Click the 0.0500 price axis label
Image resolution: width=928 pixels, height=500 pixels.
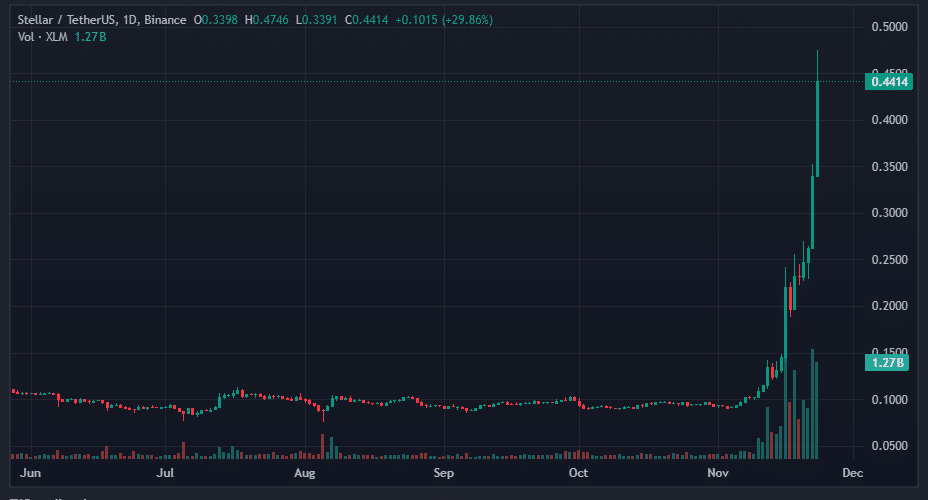pos(888,446)
